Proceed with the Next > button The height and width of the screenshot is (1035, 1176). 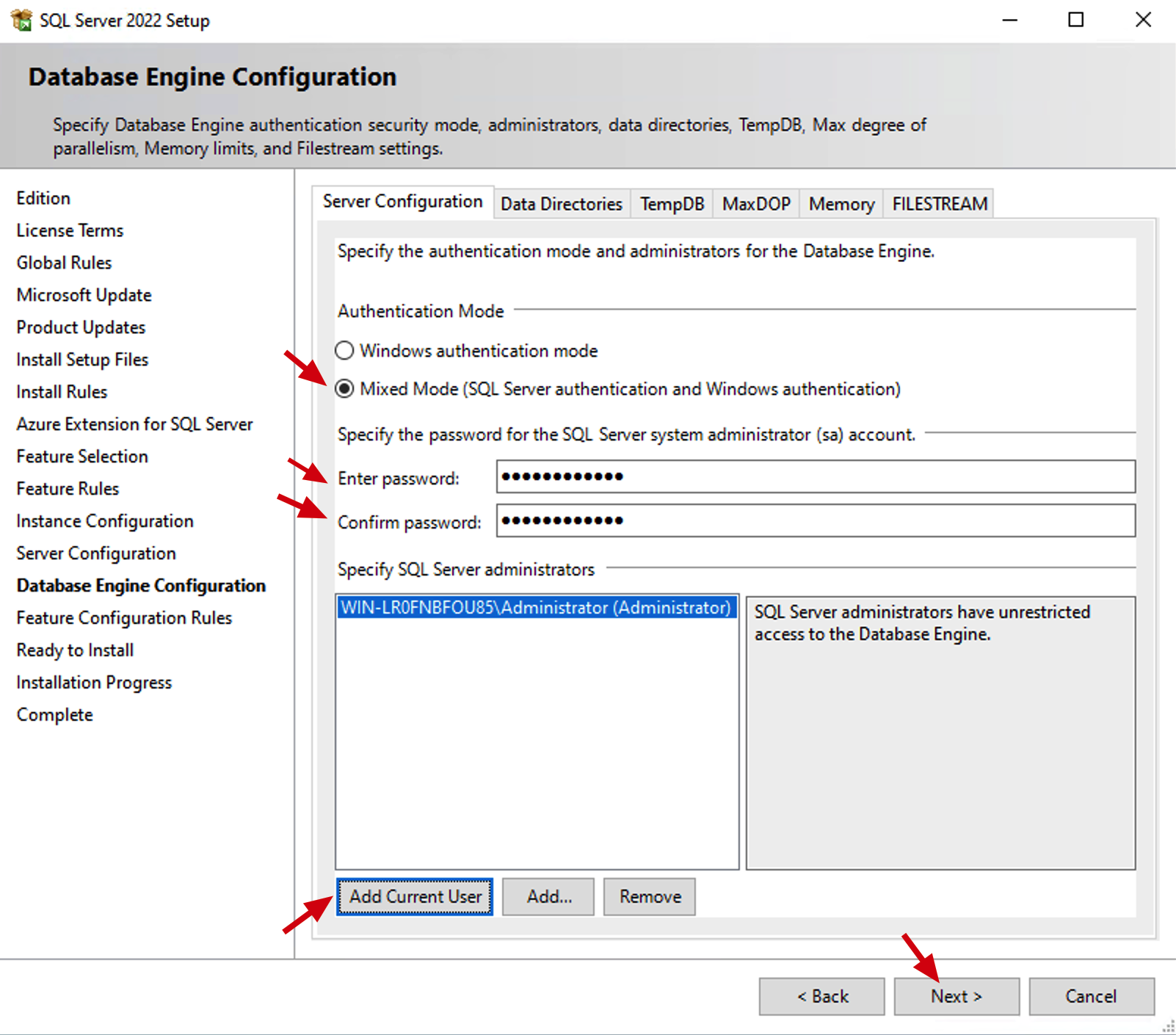957,997
